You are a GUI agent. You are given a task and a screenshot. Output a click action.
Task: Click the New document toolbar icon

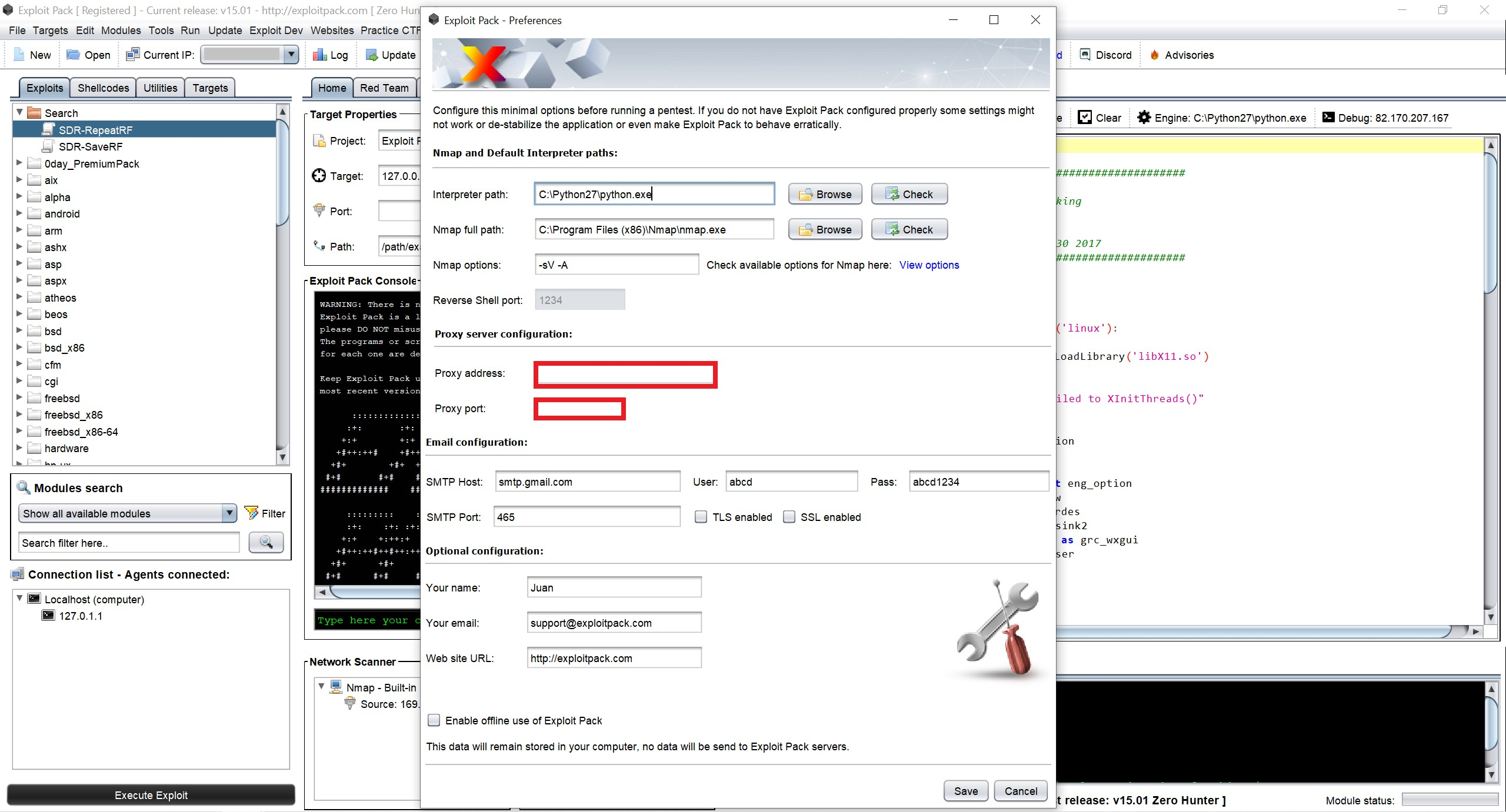(19, 55)
